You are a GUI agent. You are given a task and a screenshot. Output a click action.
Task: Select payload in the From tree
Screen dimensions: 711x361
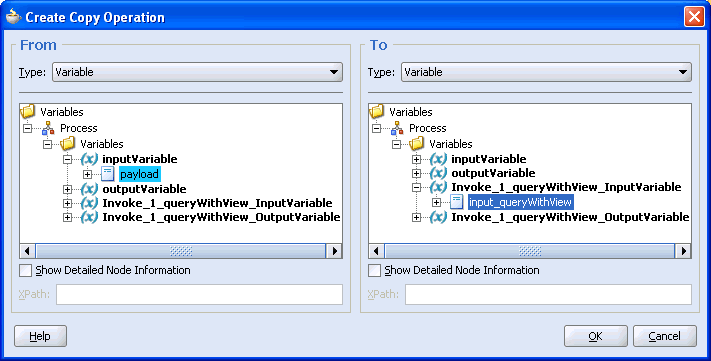tap(140, 174)
